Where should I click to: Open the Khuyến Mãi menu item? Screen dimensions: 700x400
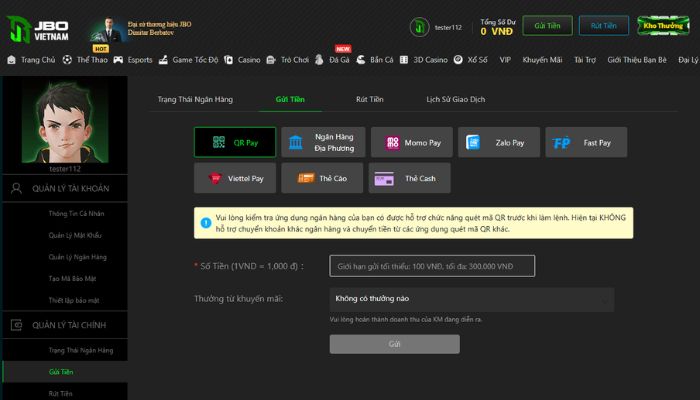pos(542,60)
